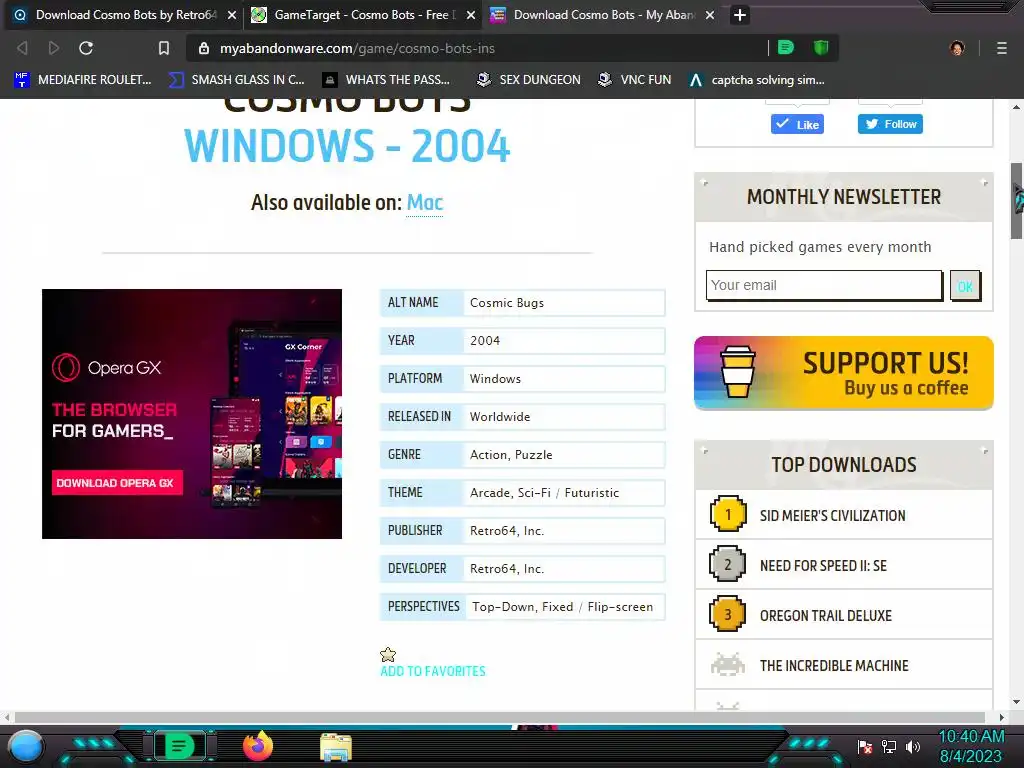Click the browser forward arrow

(x=54, y=48)
